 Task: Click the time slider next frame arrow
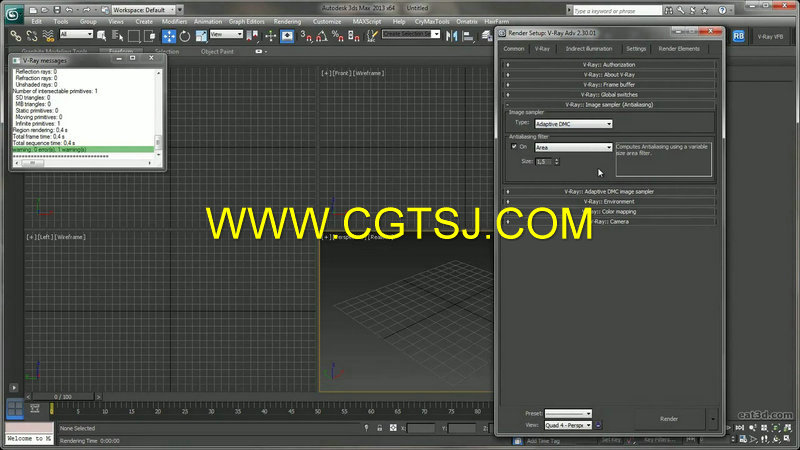pos(98,396)
